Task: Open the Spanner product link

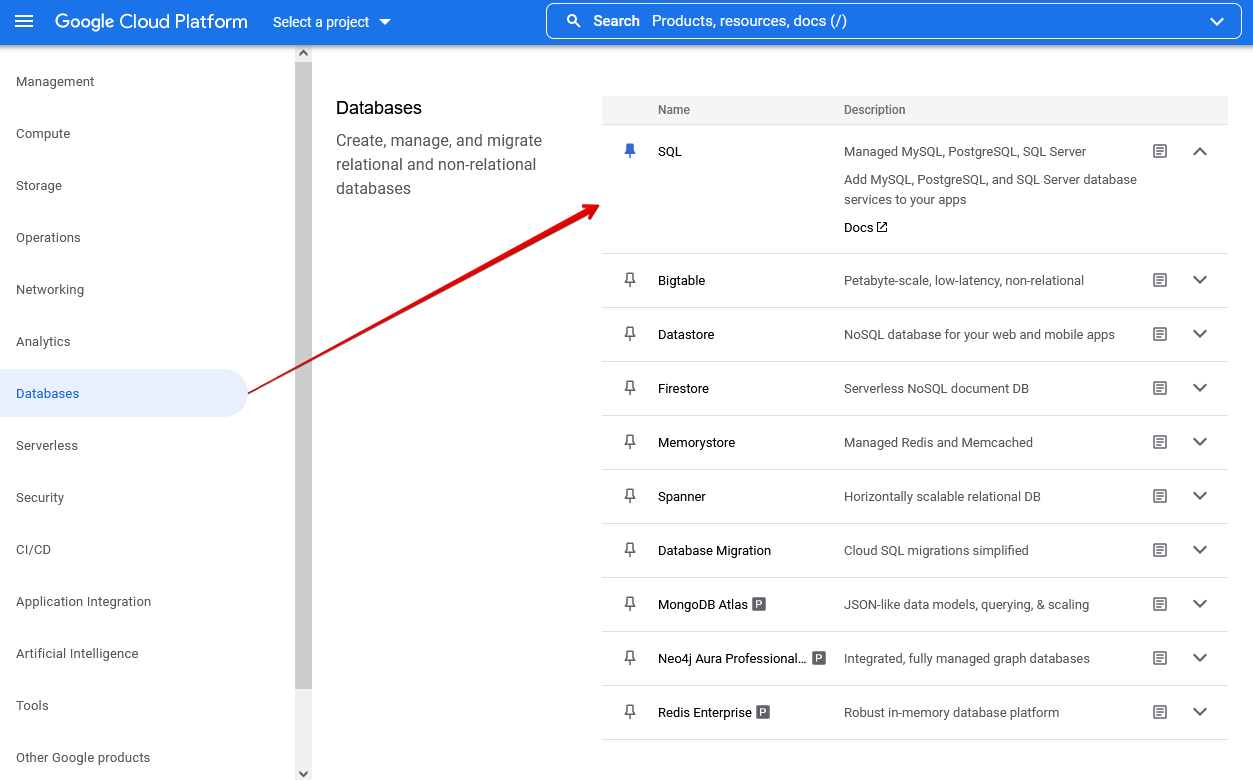Action: (x=682, y=497)
